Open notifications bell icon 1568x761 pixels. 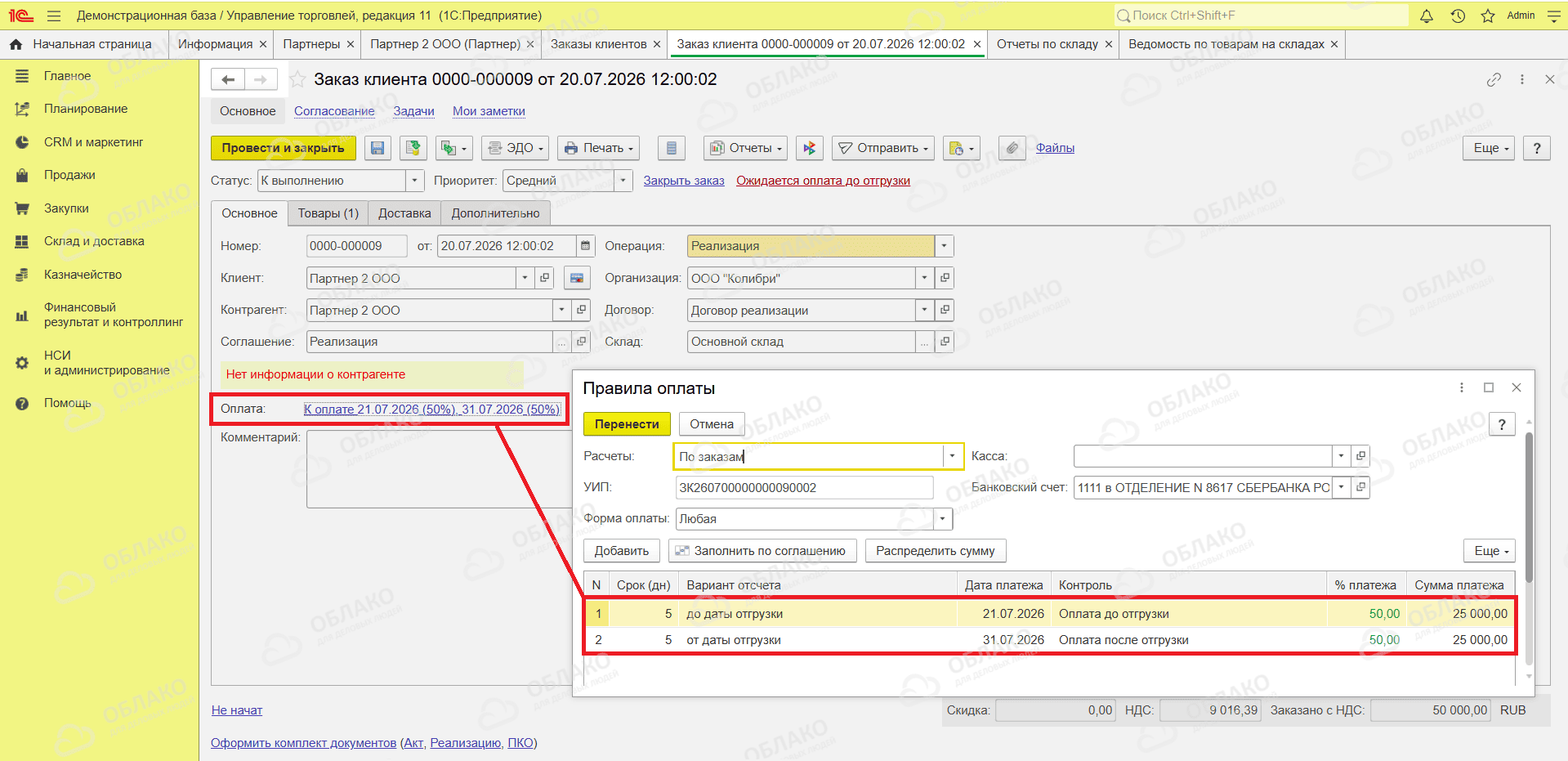[1427, 16]
